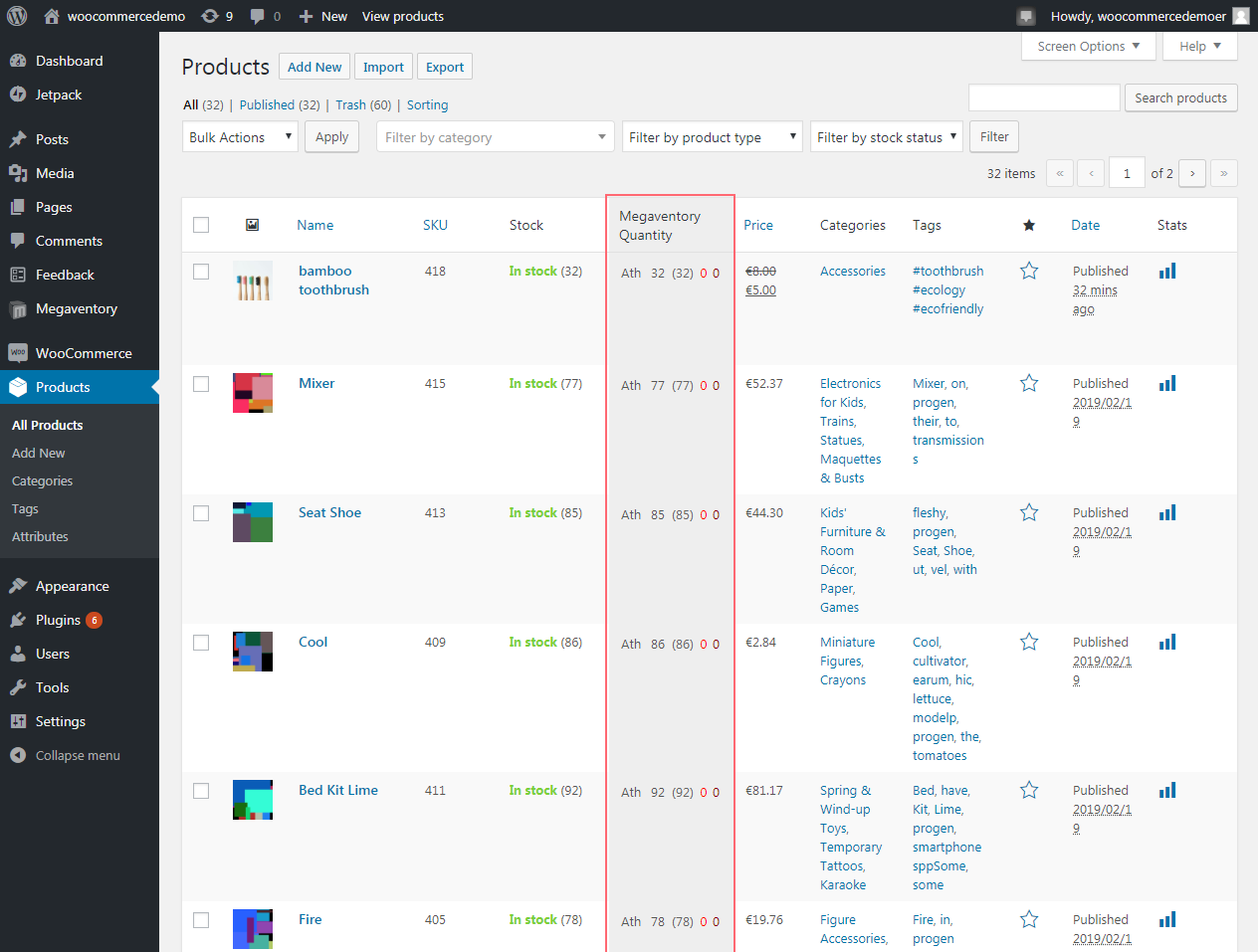Open the Media library icon
This screenshot has height=952, width=1258.
(20, 172)
